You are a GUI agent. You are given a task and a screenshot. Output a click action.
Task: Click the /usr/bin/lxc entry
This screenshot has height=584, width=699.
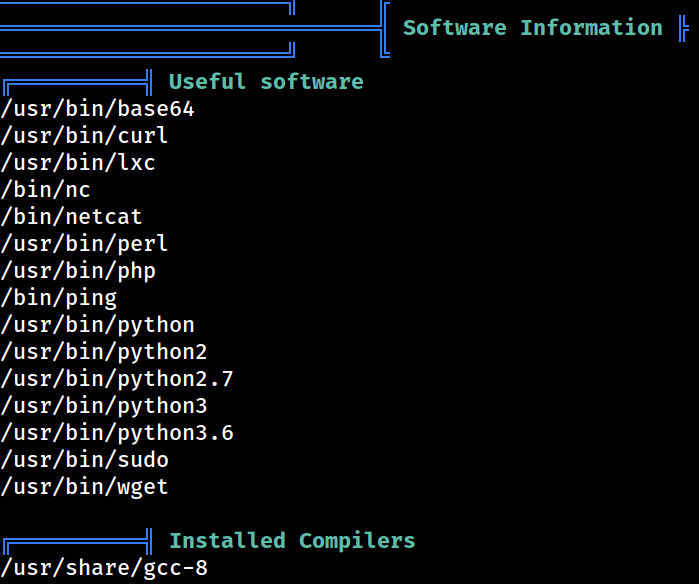coord(78,163)
